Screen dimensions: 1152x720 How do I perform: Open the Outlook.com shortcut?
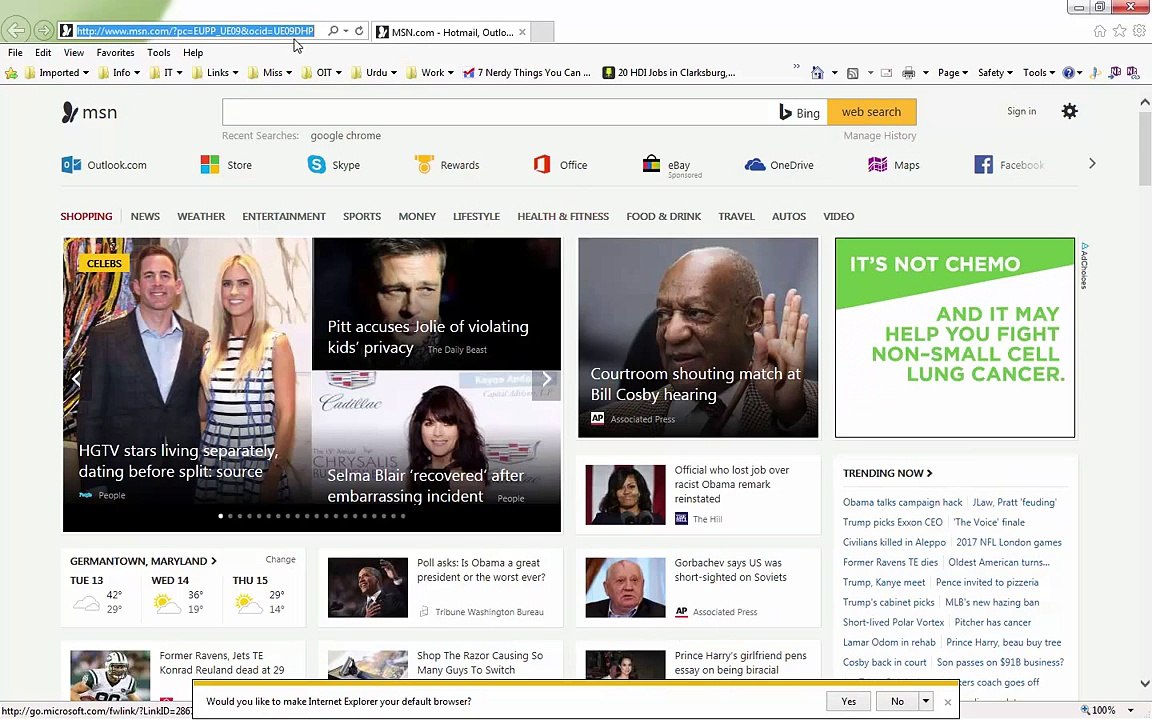[x=104, y=165]
